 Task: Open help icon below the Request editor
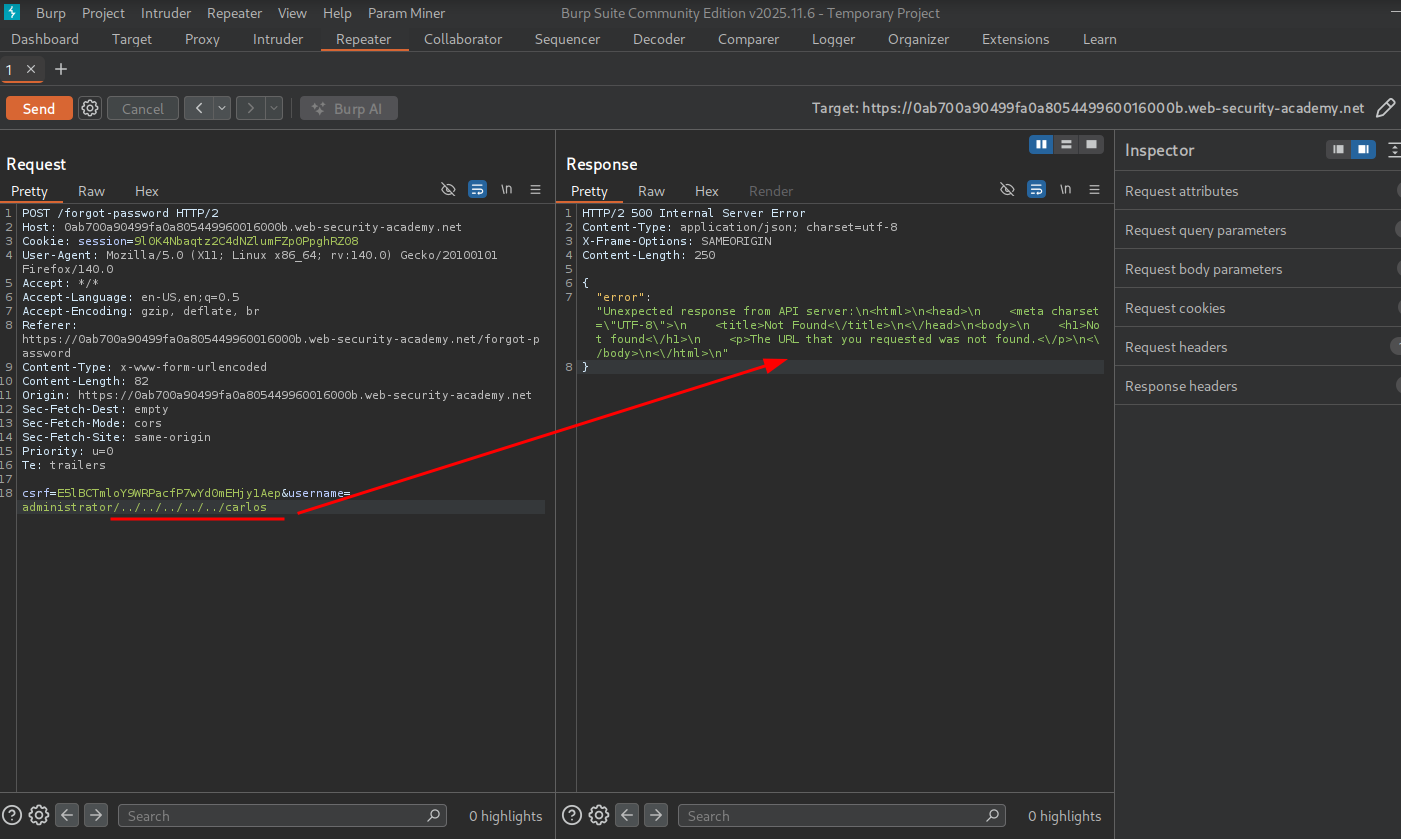click(14, 815)
